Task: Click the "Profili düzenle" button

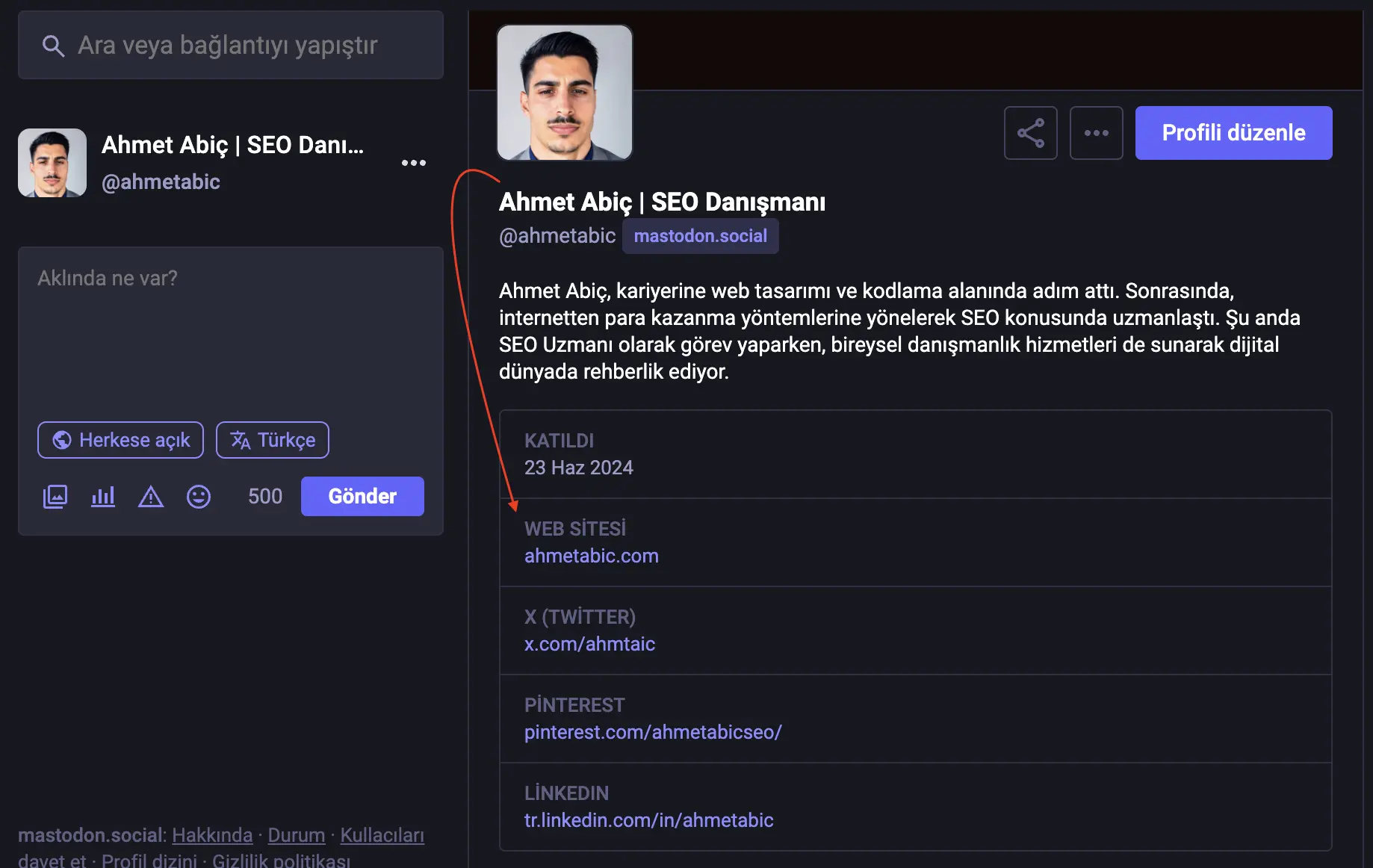Action: tap(1234, 133)
